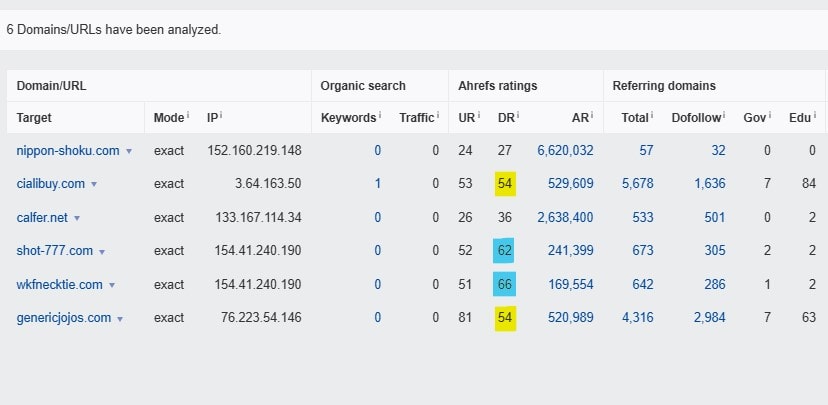Open total referring domains 533
The image size is (828, 405).
click(643, 218)
